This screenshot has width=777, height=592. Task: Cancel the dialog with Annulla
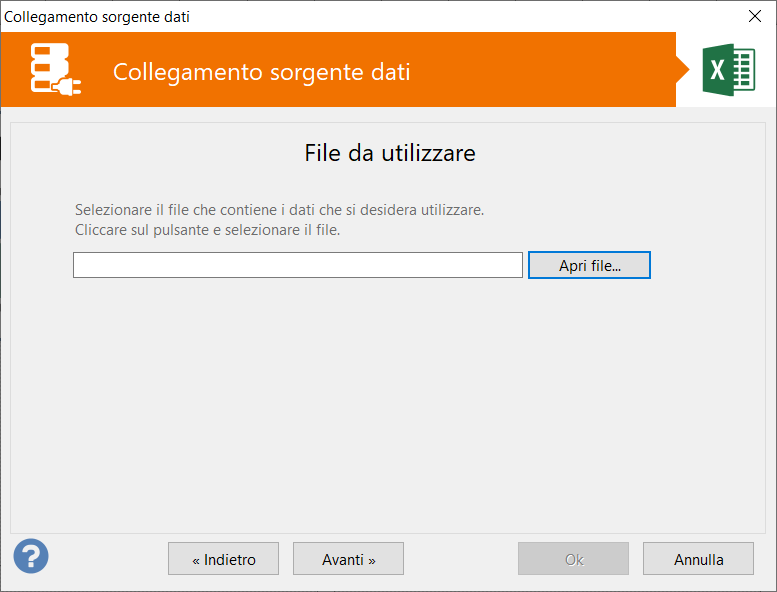pos(698,559)
